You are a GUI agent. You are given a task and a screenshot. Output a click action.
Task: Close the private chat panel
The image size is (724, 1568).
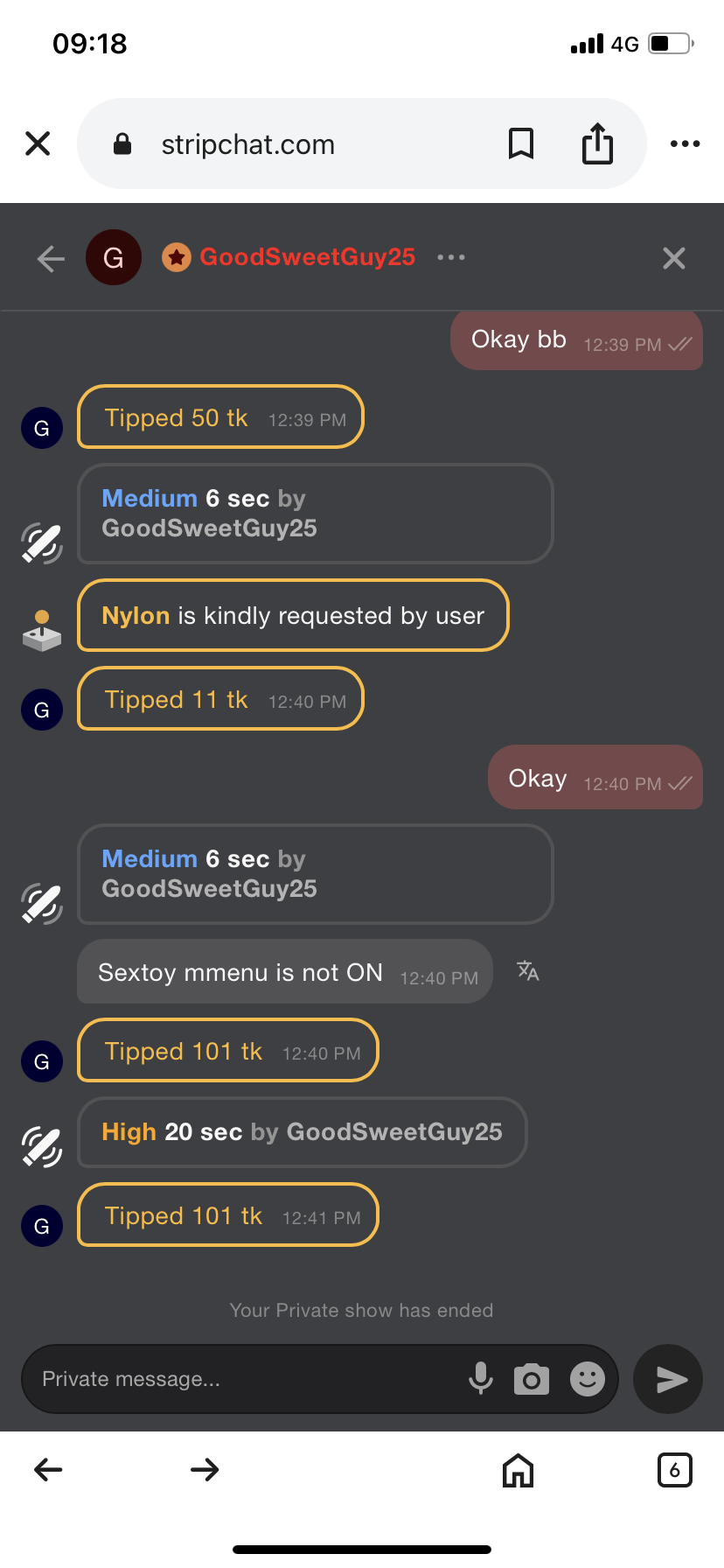pyautogui.click(x=673, y=258)
